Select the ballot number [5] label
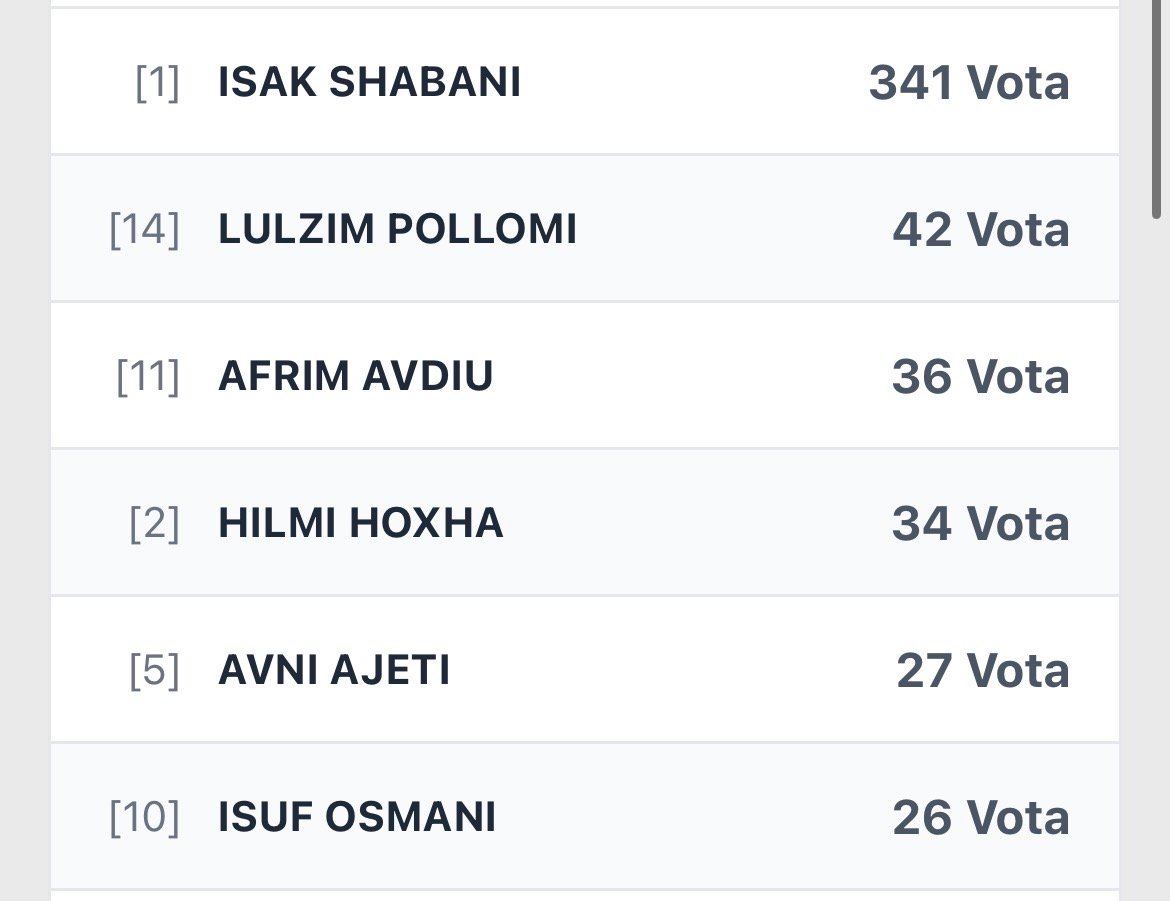This screenshot has height=901, width=1170. pos(154,671)
